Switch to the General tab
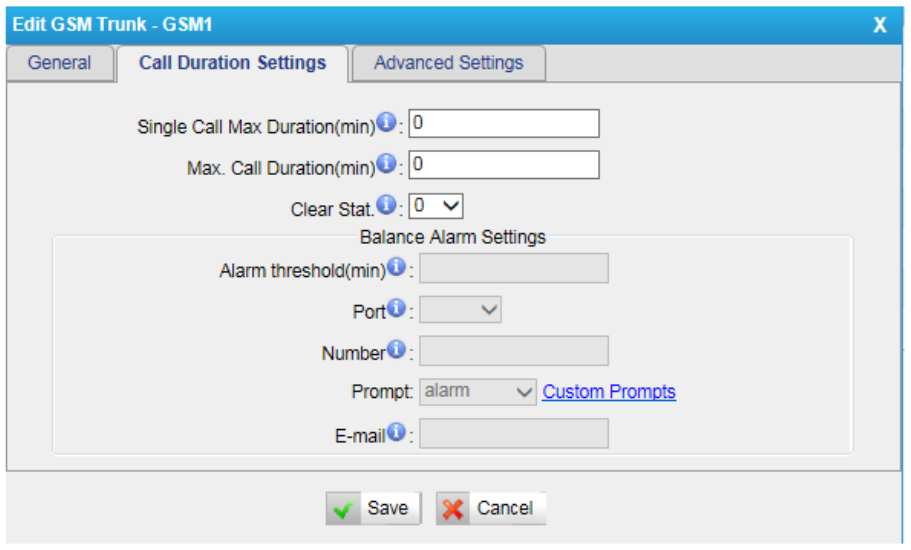This screenshot has width=911, height=550. click(59, 63)
